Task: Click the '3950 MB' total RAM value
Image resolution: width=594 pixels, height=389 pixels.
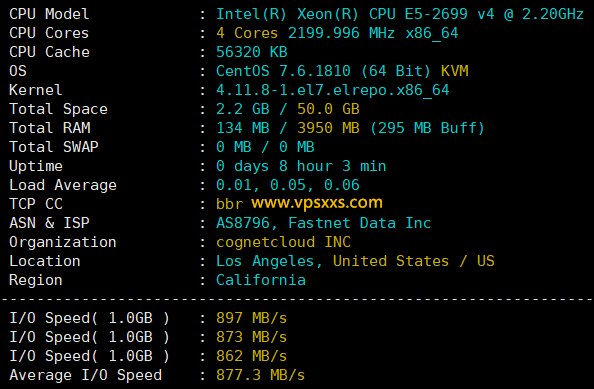Action: [328, 128]
